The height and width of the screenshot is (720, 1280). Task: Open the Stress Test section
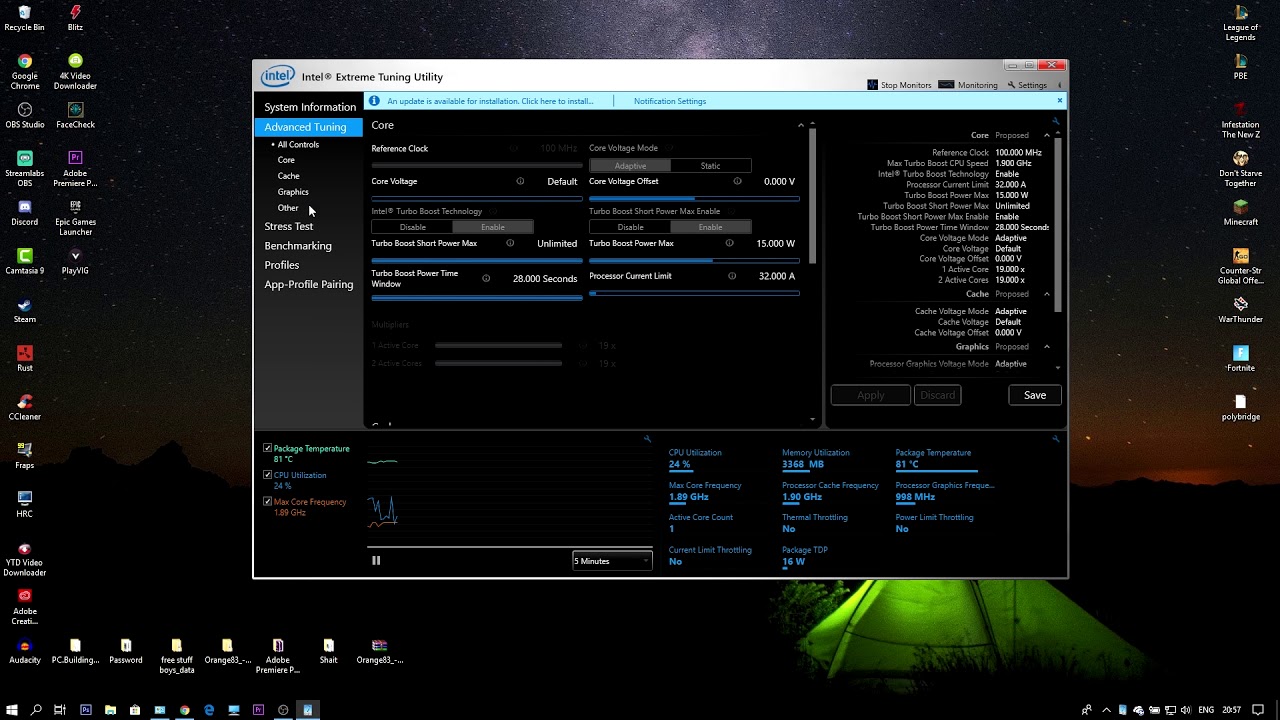[288, 227]
